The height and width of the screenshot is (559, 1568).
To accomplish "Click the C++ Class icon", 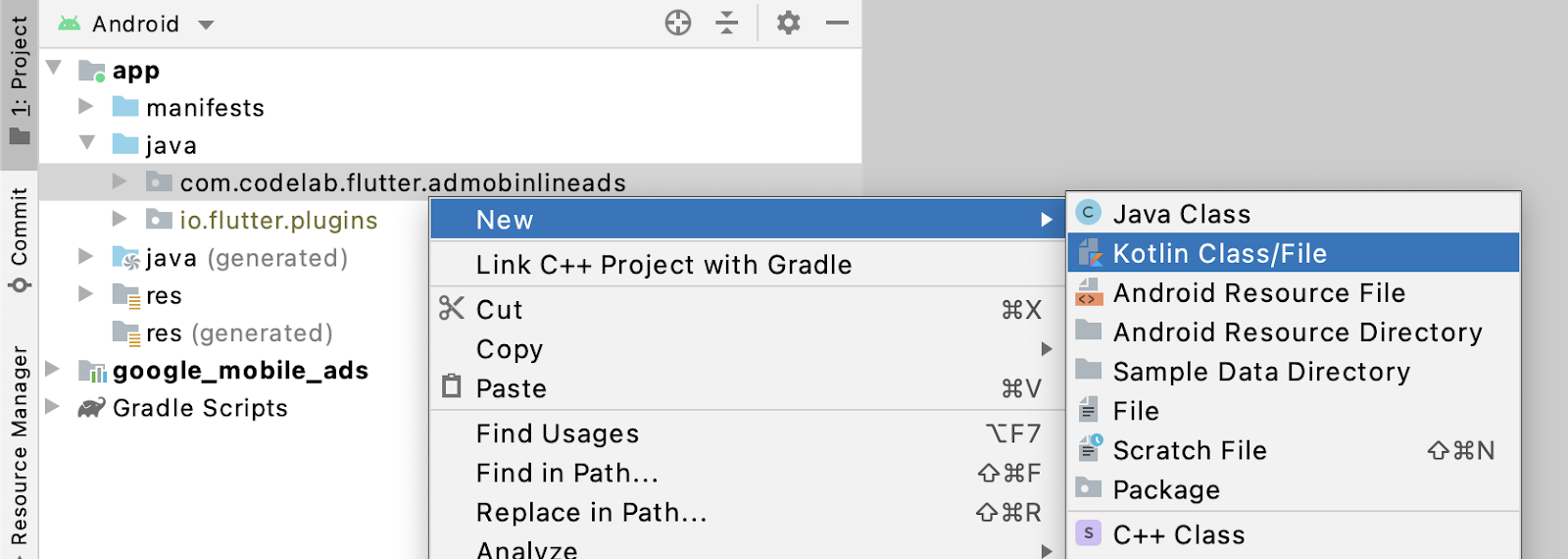I will point(1088,534).
